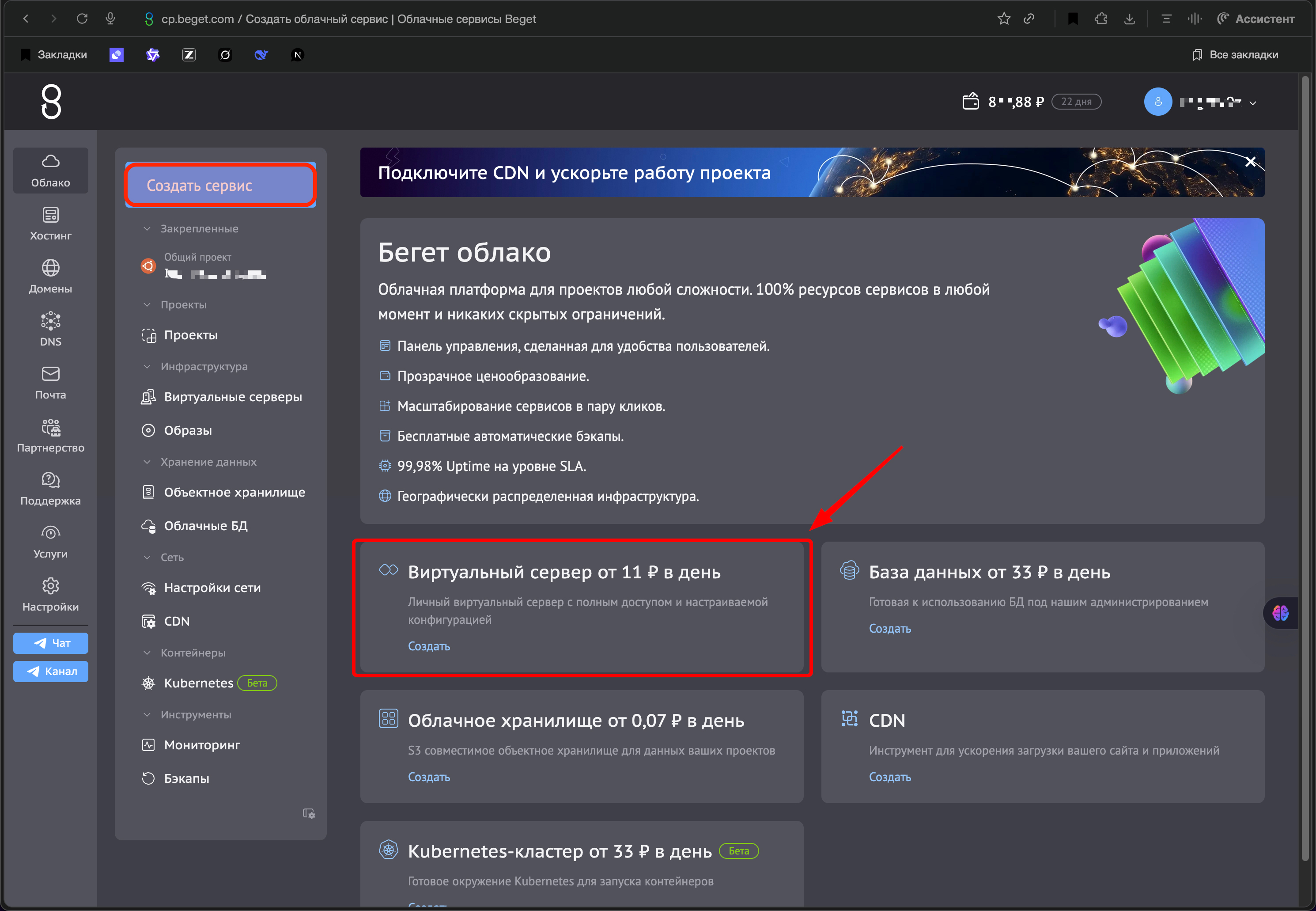This screenshot has height=911, width=1316.
Task: Click the user avatar icon
Action: [1158, 102]
